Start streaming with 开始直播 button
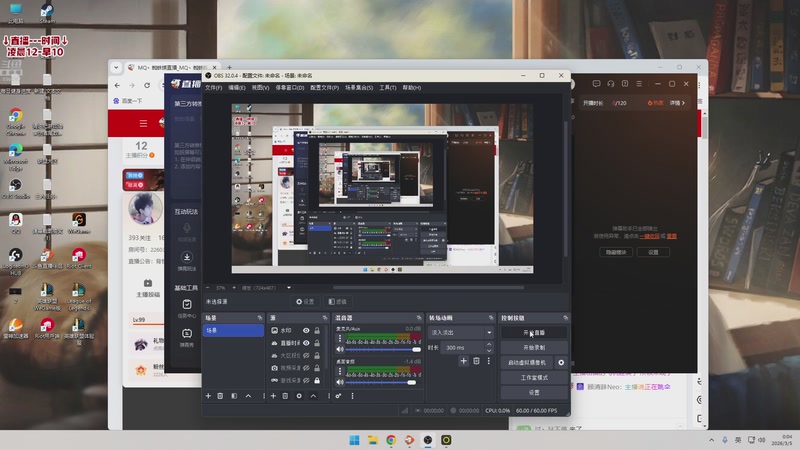800x450 pixels. click(534, 333)
